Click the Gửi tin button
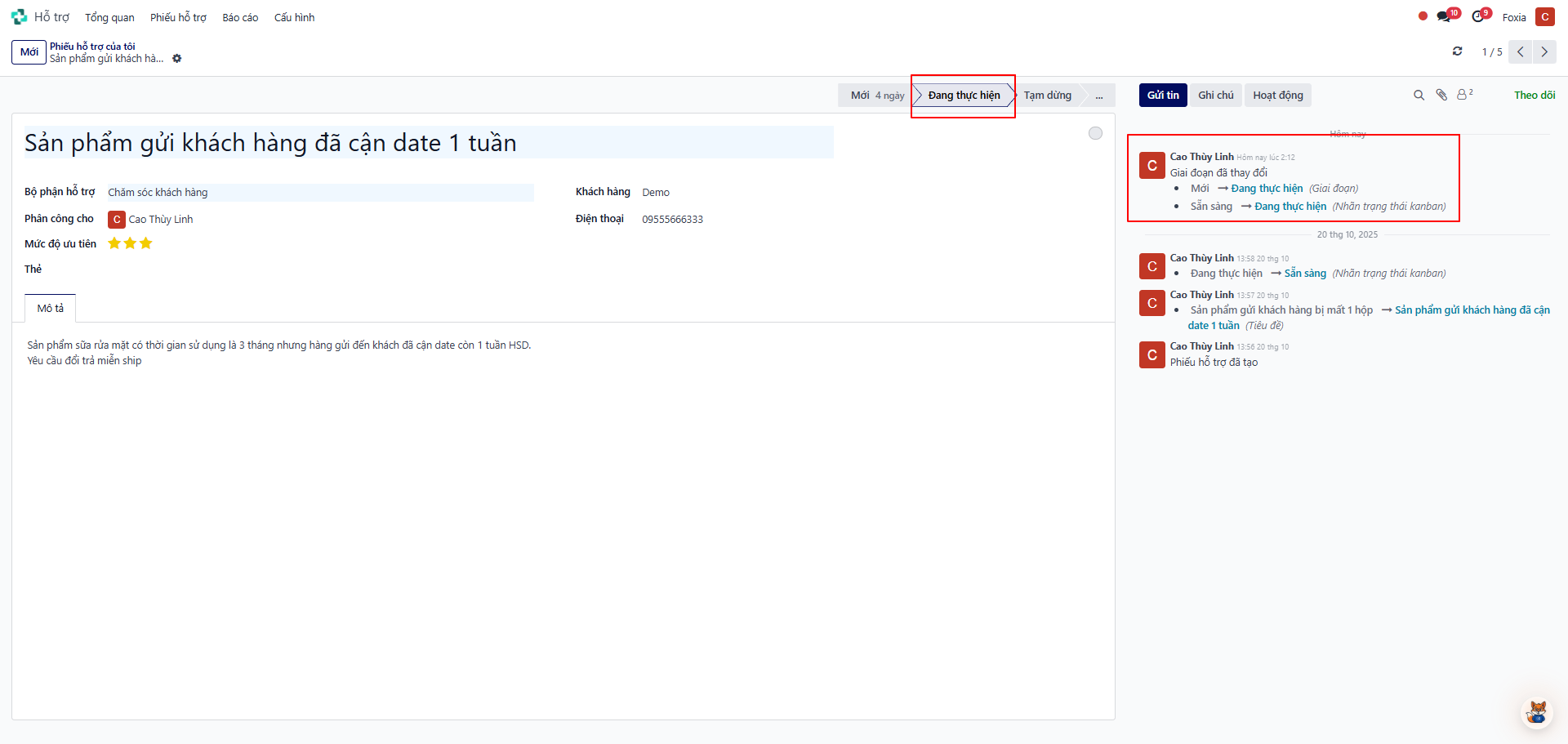The height and width of the screenshot is (744, 1568). 1163,96
